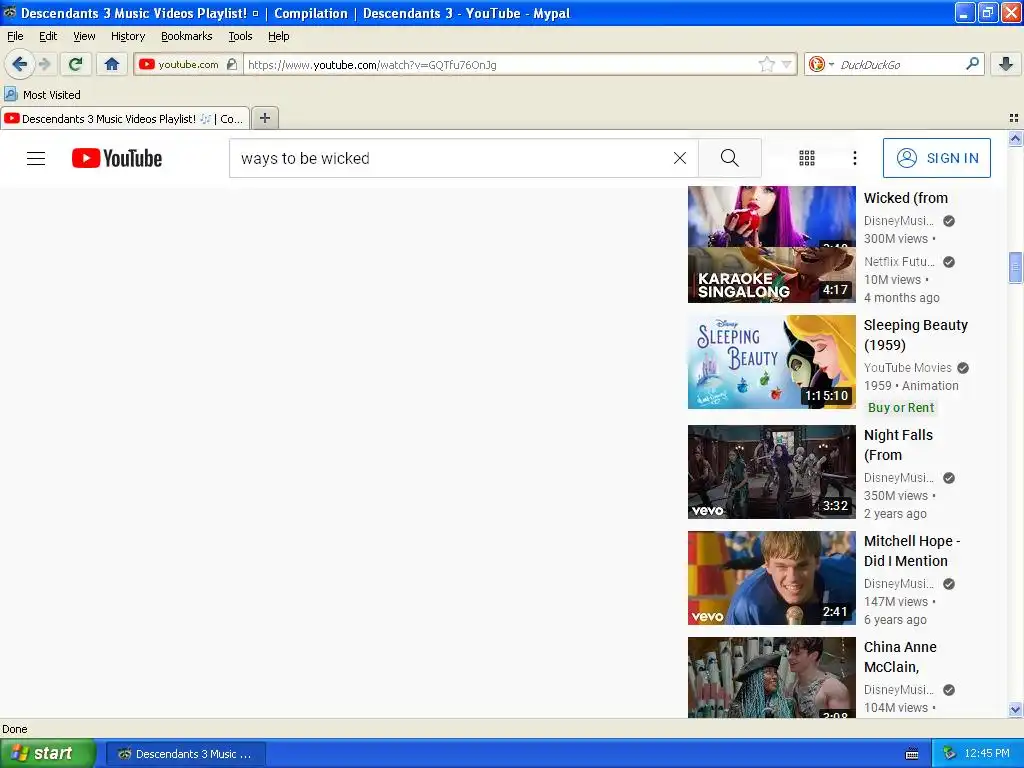Click the 12:45 PM clock
The width and height of the screenshot is (1024, 768).
987,754
